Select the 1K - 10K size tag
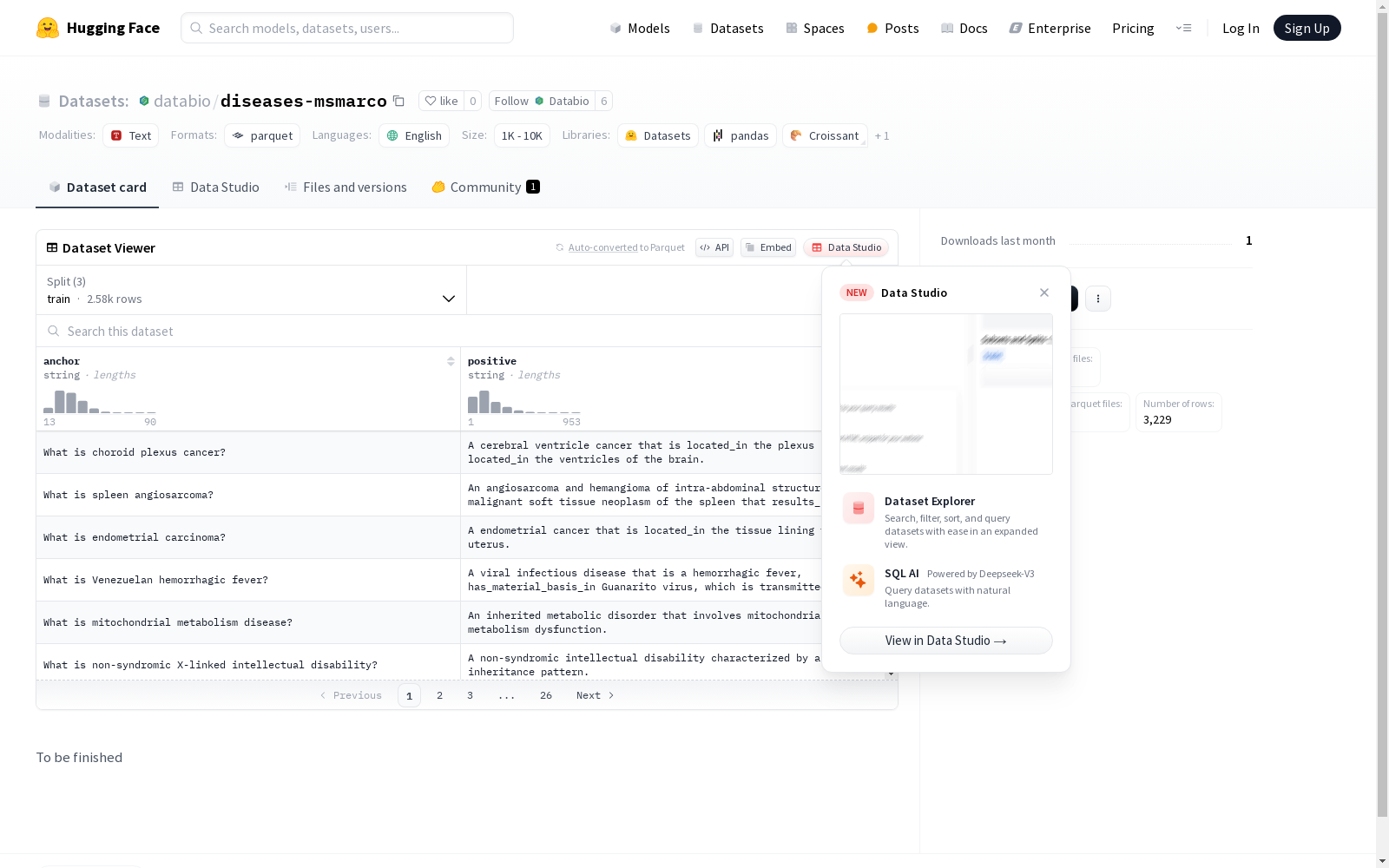The width and height of the screenshot is (1389, 868). click(522, 135)
